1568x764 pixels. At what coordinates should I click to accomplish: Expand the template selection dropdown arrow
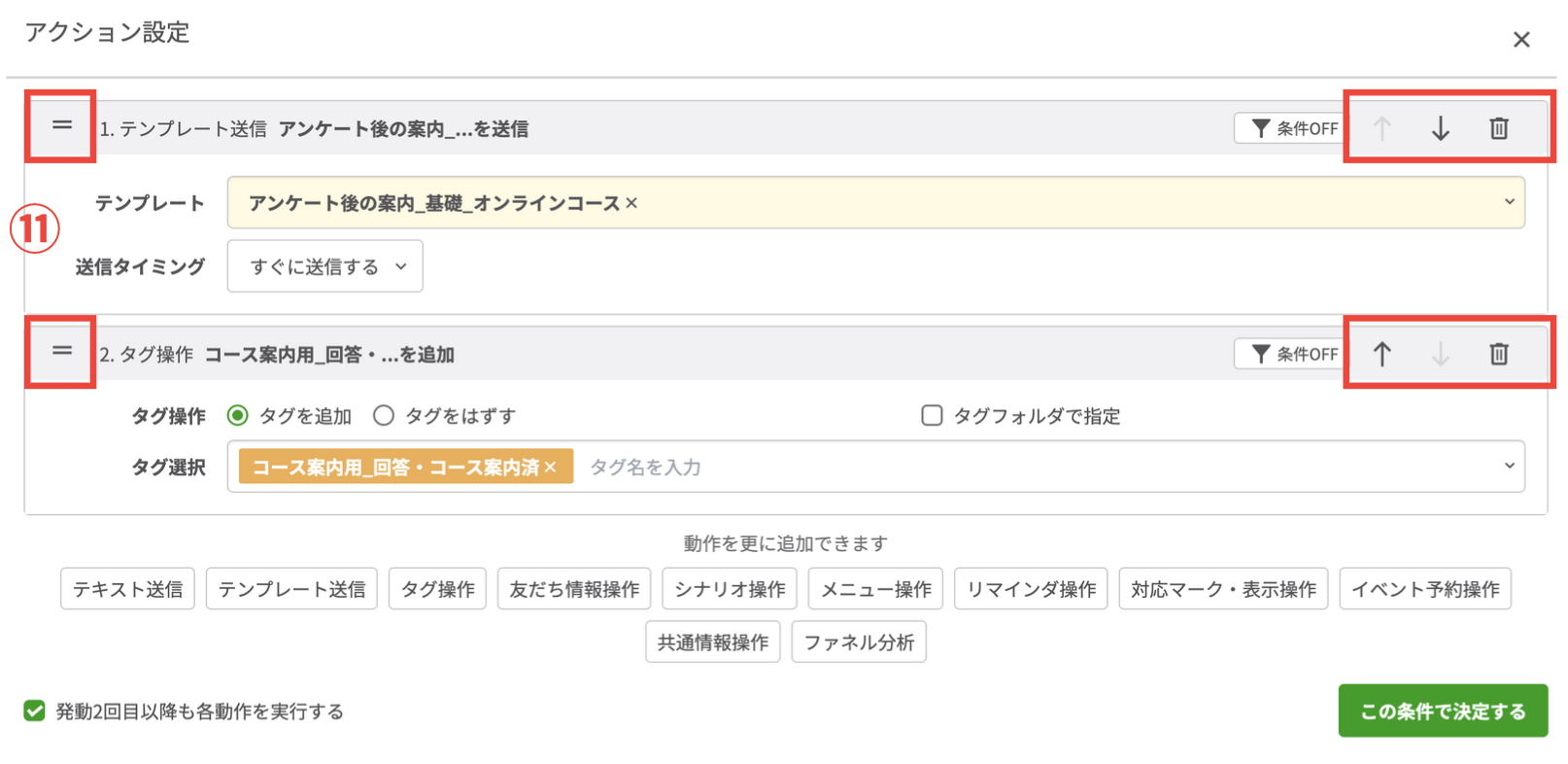(1509, 202)
